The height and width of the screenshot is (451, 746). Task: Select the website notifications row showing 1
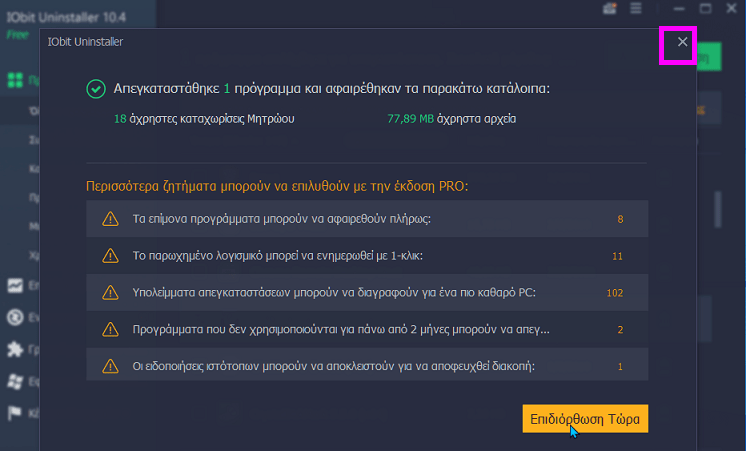click(367, 366)
